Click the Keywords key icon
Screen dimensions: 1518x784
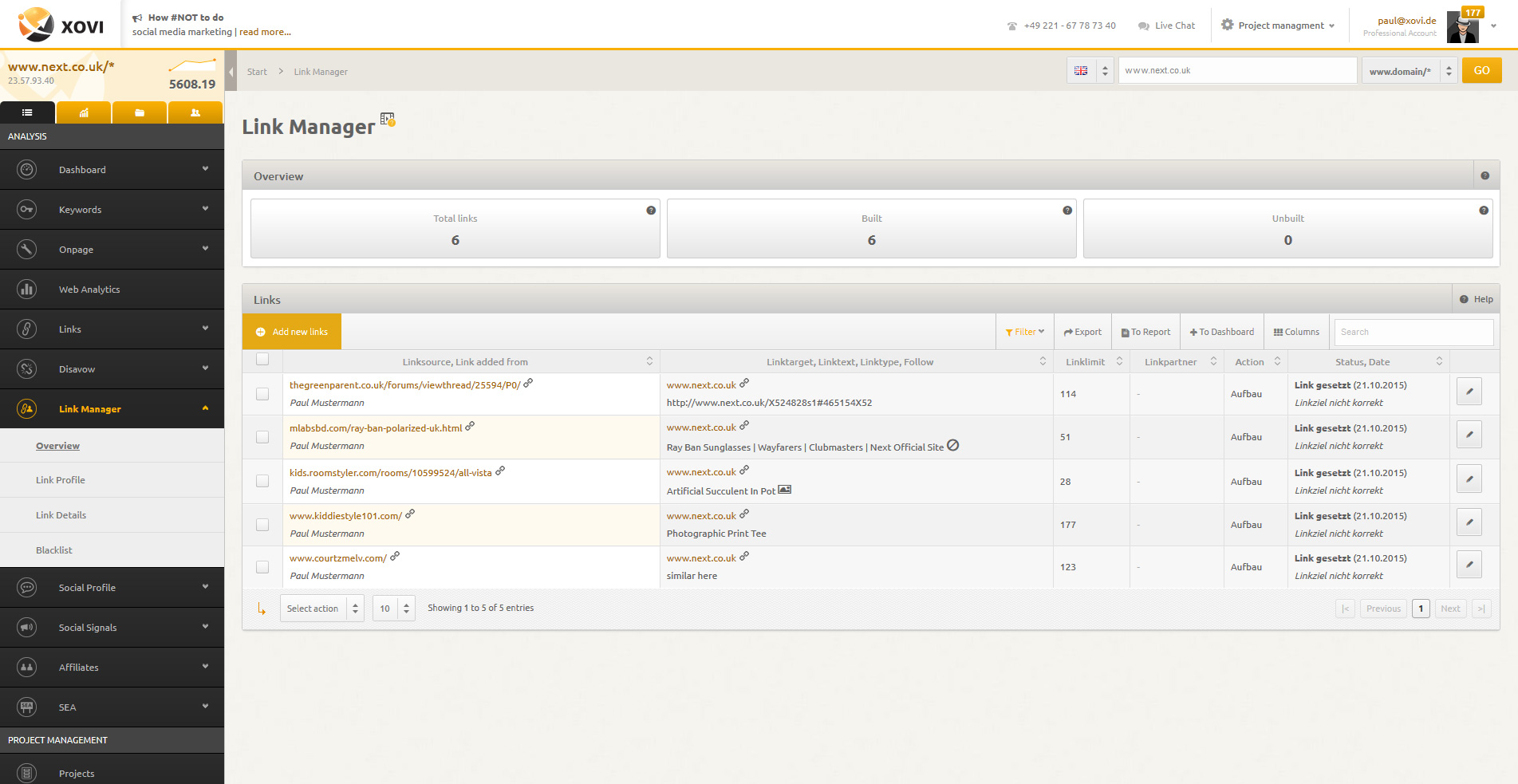pyautogui.click(x=27, y=210)
